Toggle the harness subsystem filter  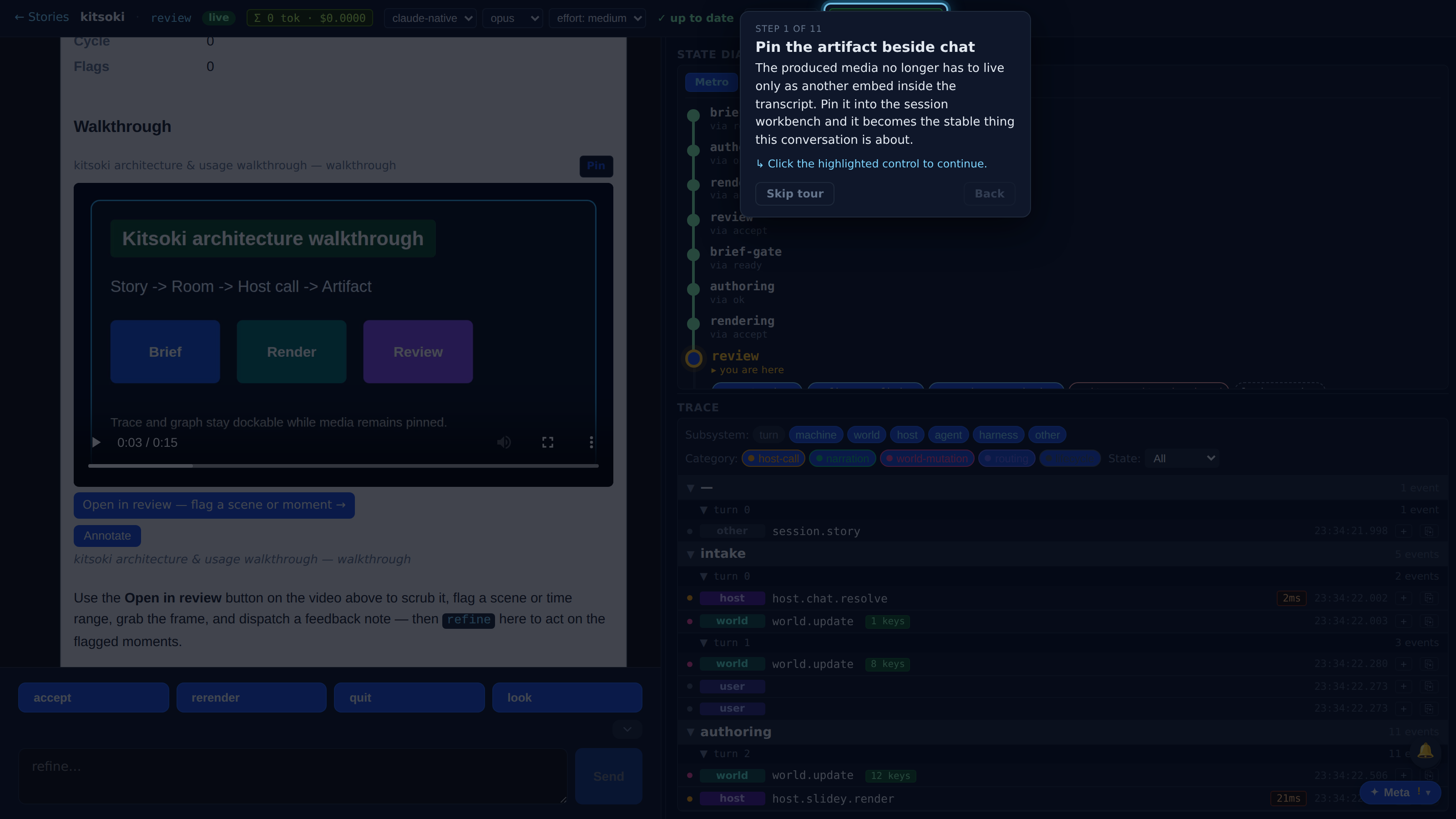coord(998,435)
